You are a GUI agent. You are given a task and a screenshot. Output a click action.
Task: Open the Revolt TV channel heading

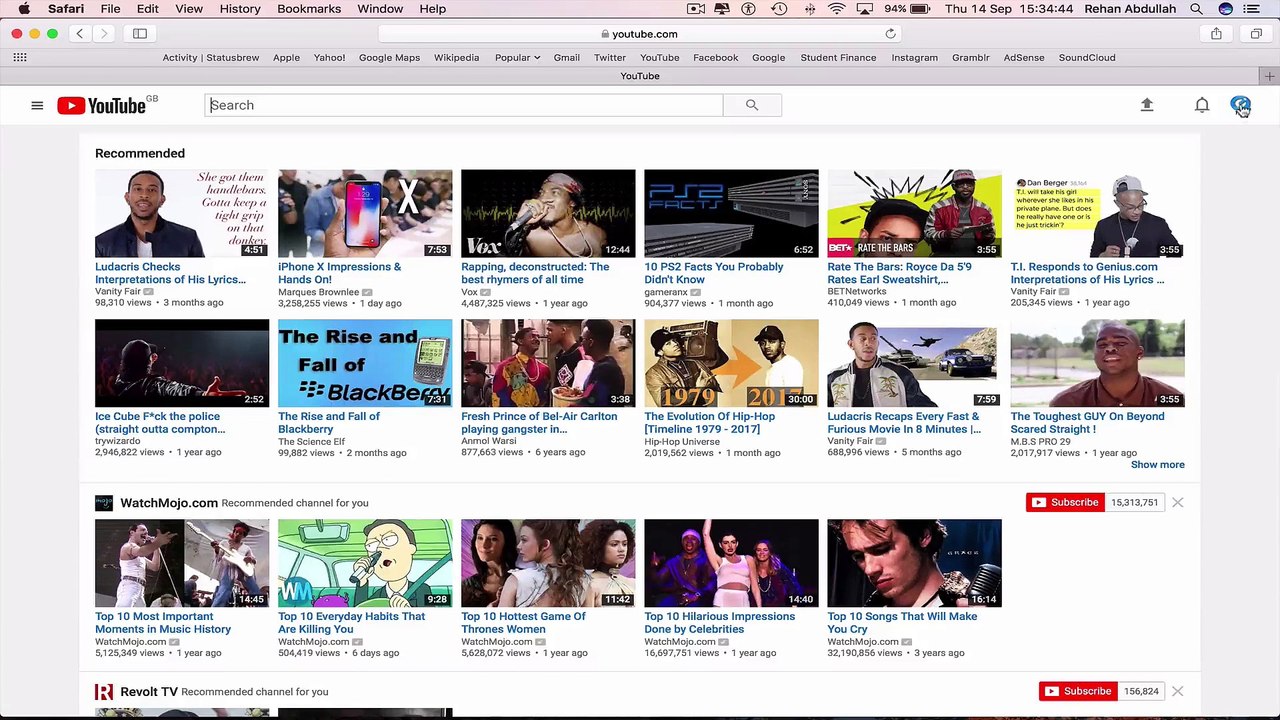149,692
